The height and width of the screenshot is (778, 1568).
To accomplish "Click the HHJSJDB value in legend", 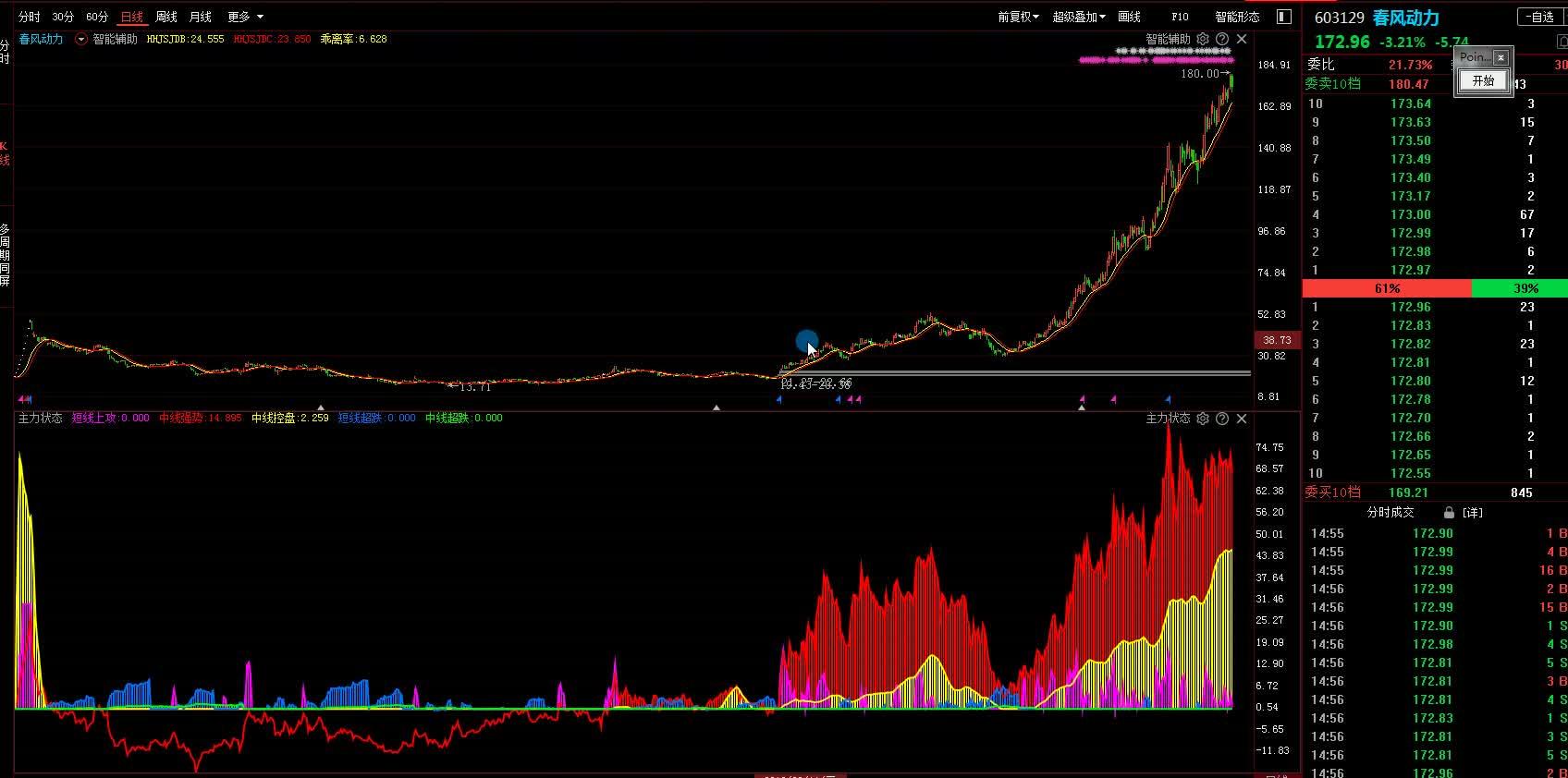I will pos(185,40).
